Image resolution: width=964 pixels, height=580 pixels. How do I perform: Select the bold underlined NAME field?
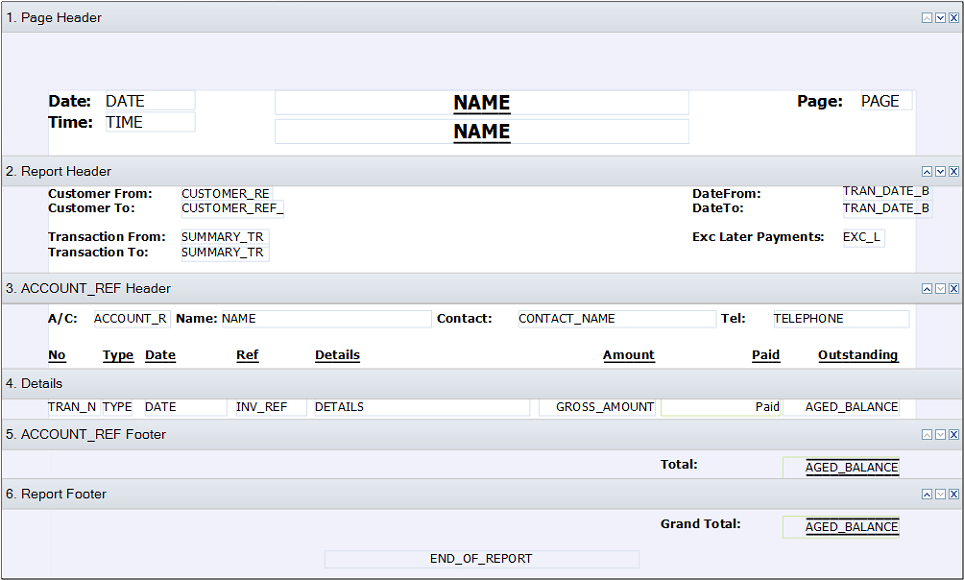point(482,102)
